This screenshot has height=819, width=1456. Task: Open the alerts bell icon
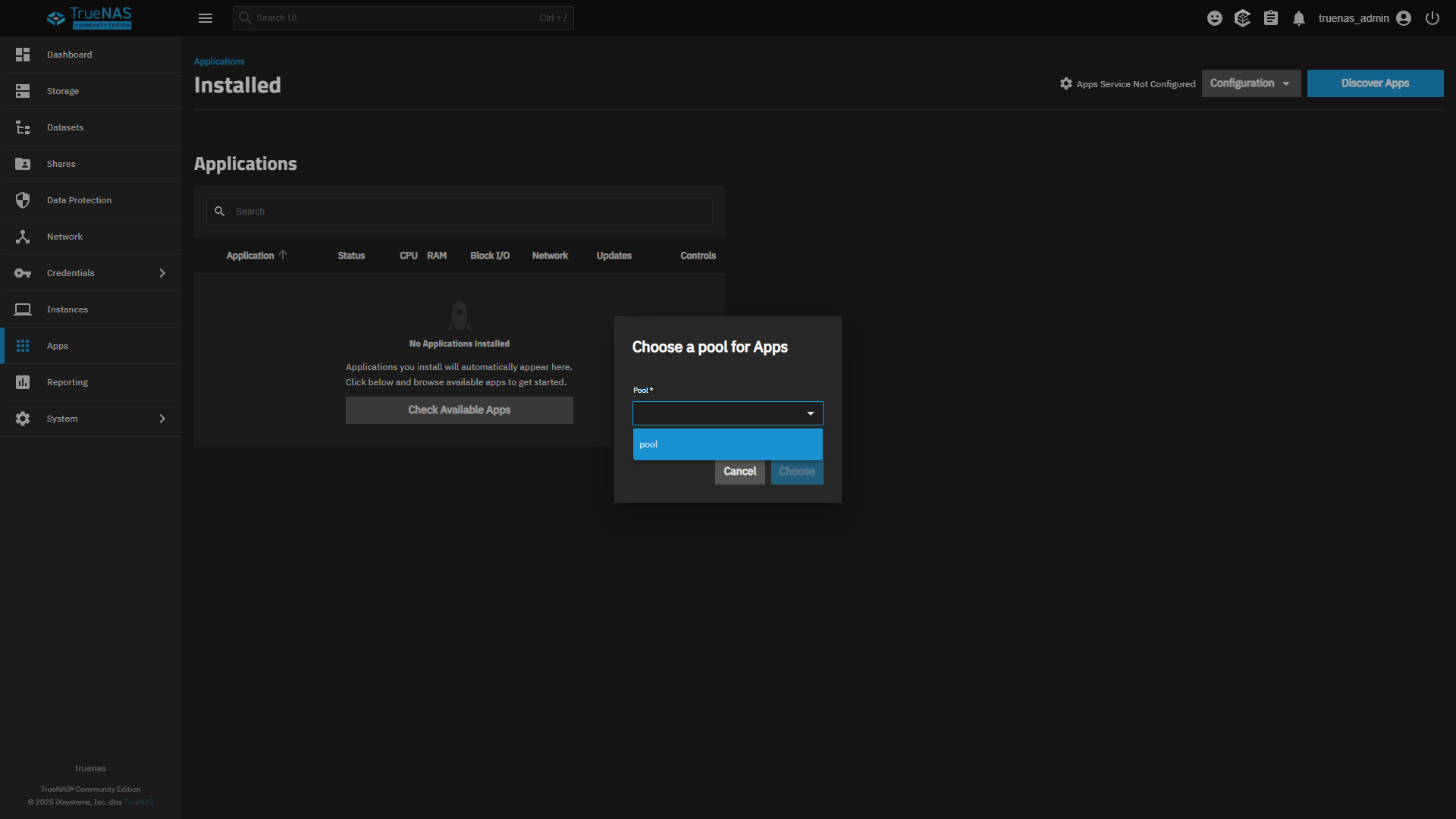[x=1299, y=18]
